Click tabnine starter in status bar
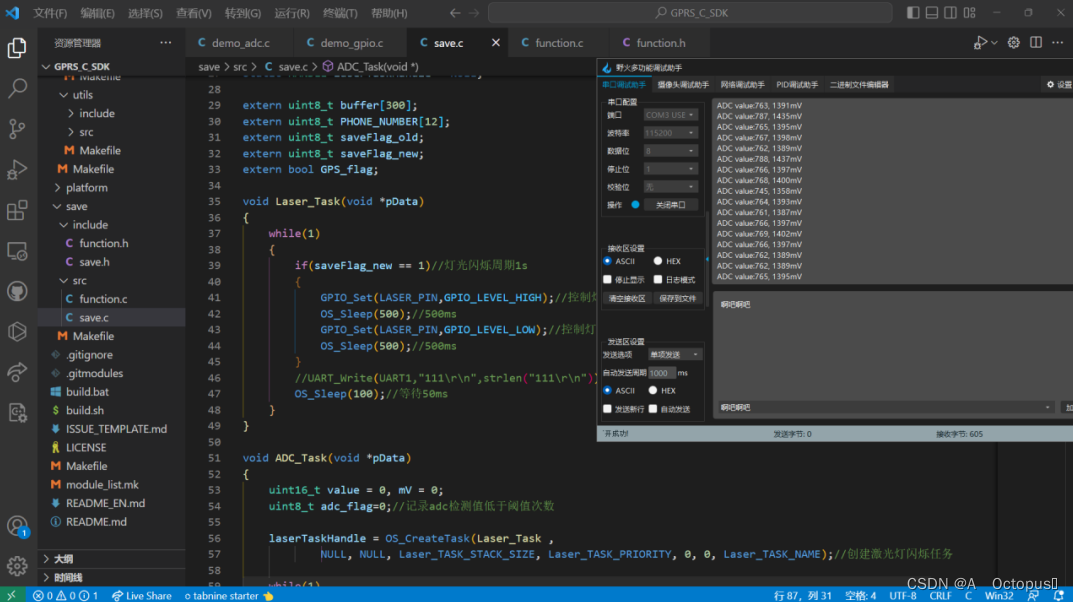This screenshot has height=602, width=1073. (x=229, y=595)
